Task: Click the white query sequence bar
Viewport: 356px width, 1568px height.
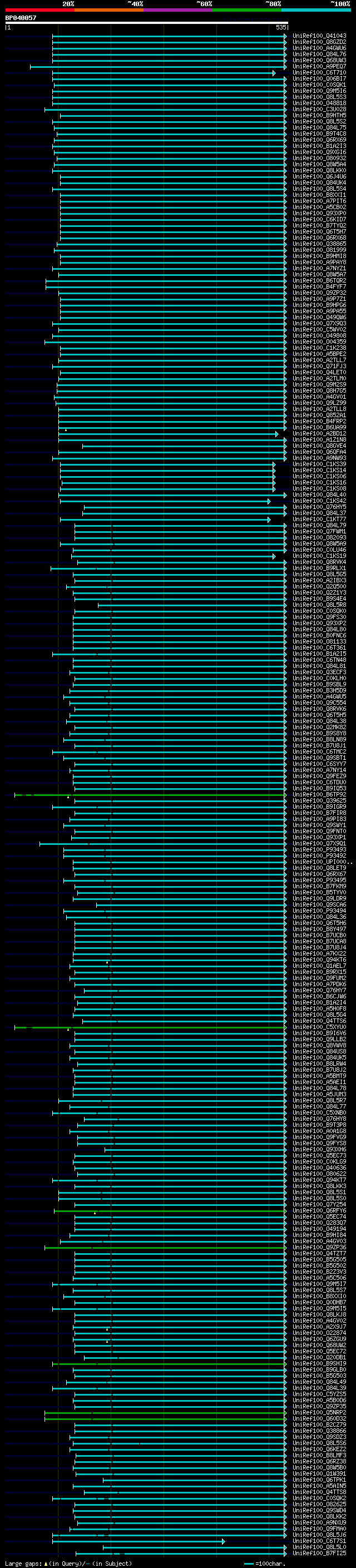Action: pos(147,22)
